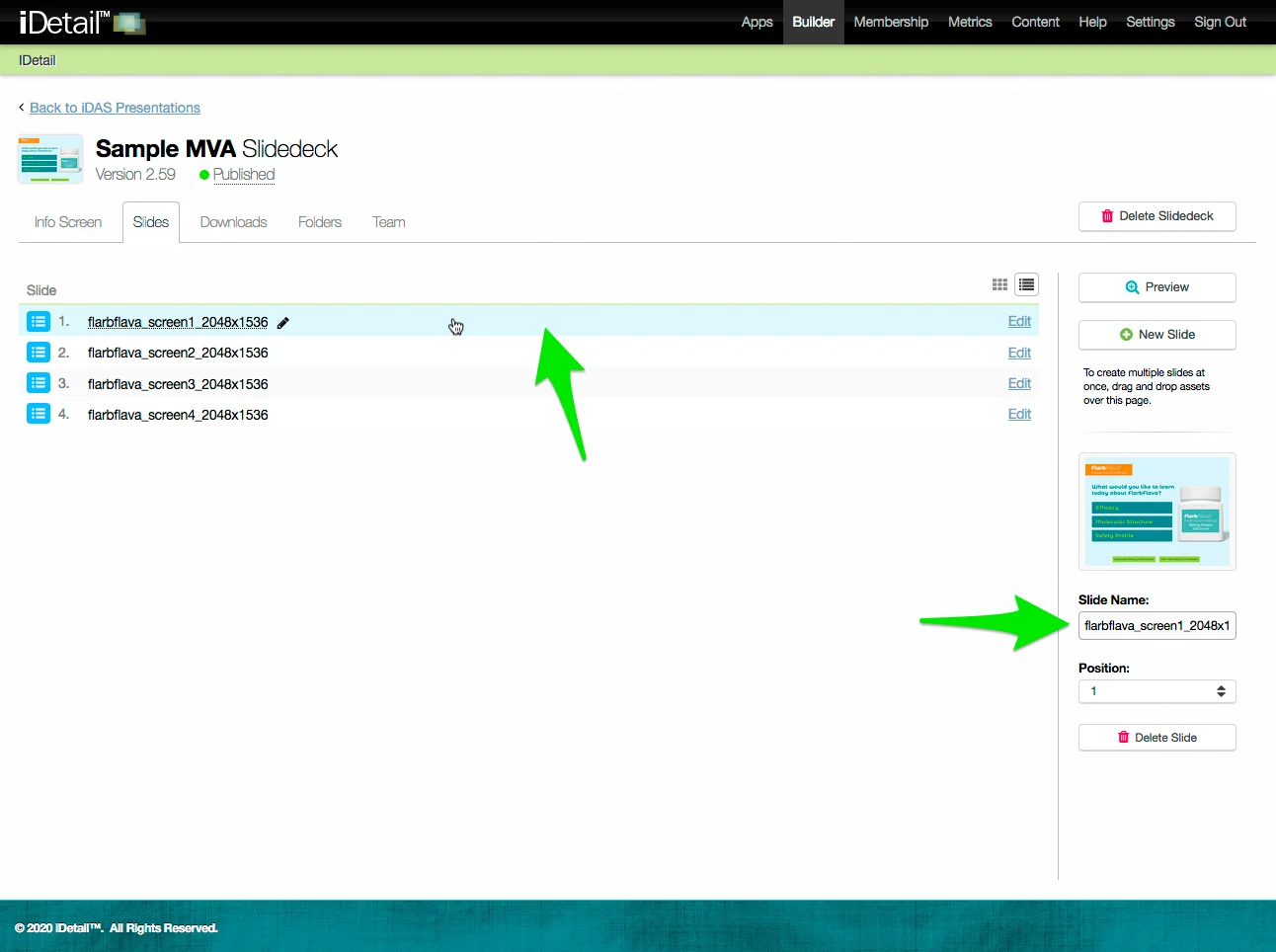The width and height of the screenshot is (1276, 952).
Task: Open the Builder menu
Action: [814, 22]
